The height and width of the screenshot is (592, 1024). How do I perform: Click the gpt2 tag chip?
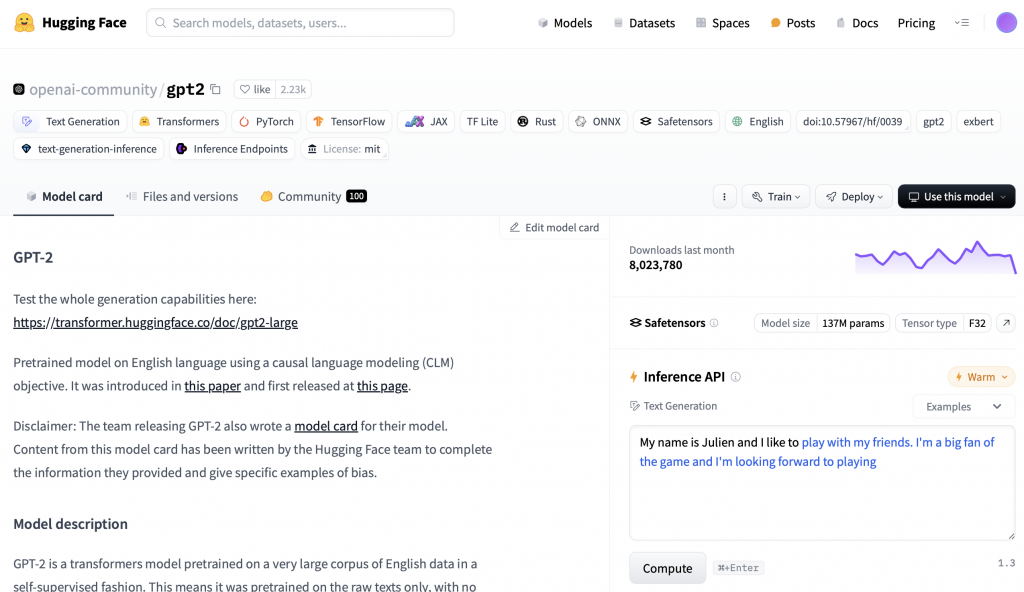(x=933, y=122)
